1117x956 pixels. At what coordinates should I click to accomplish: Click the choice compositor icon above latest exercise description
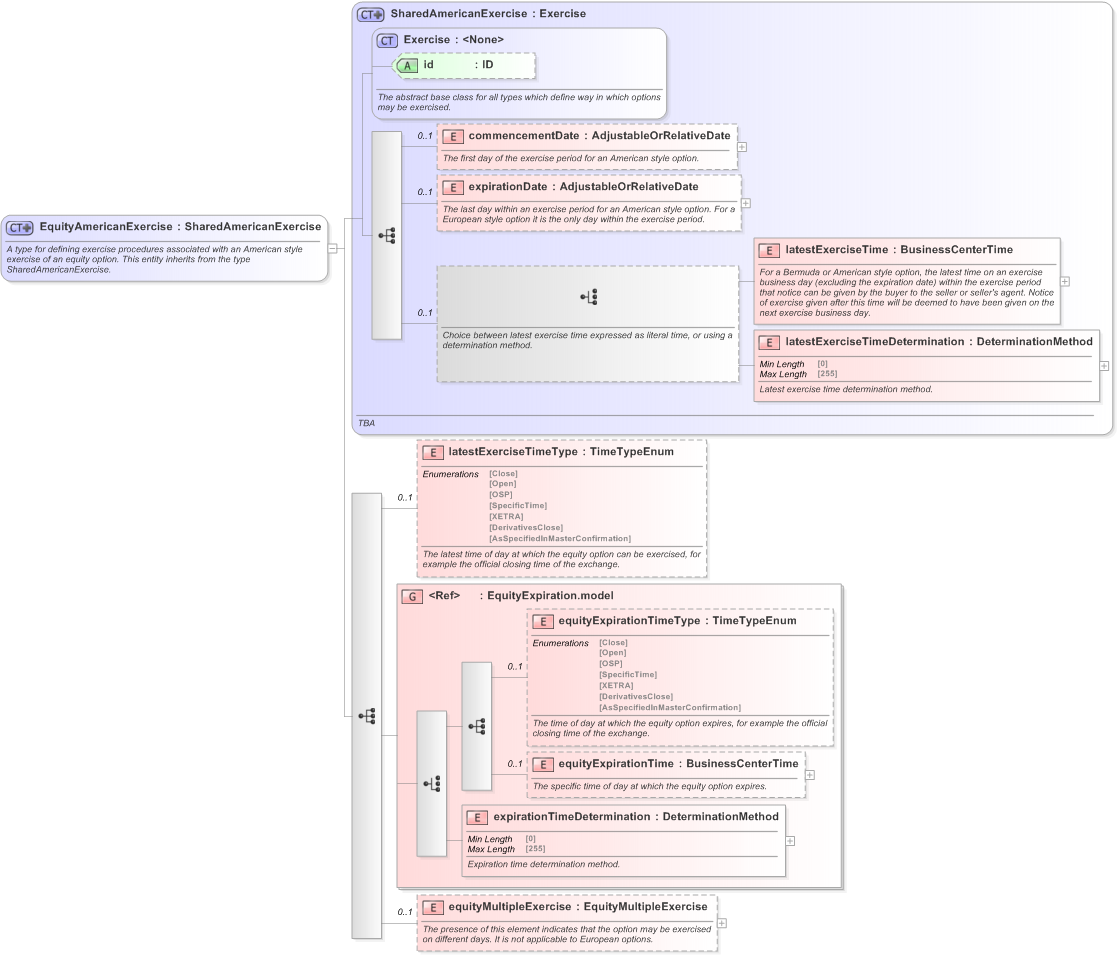click(x=588, y=297)
